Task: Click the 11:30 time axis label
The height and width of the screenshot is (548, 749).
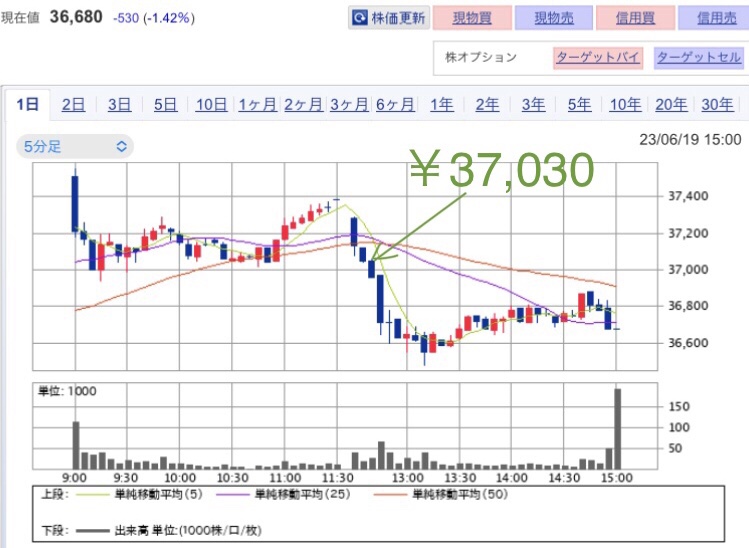Action: (338, 478)
